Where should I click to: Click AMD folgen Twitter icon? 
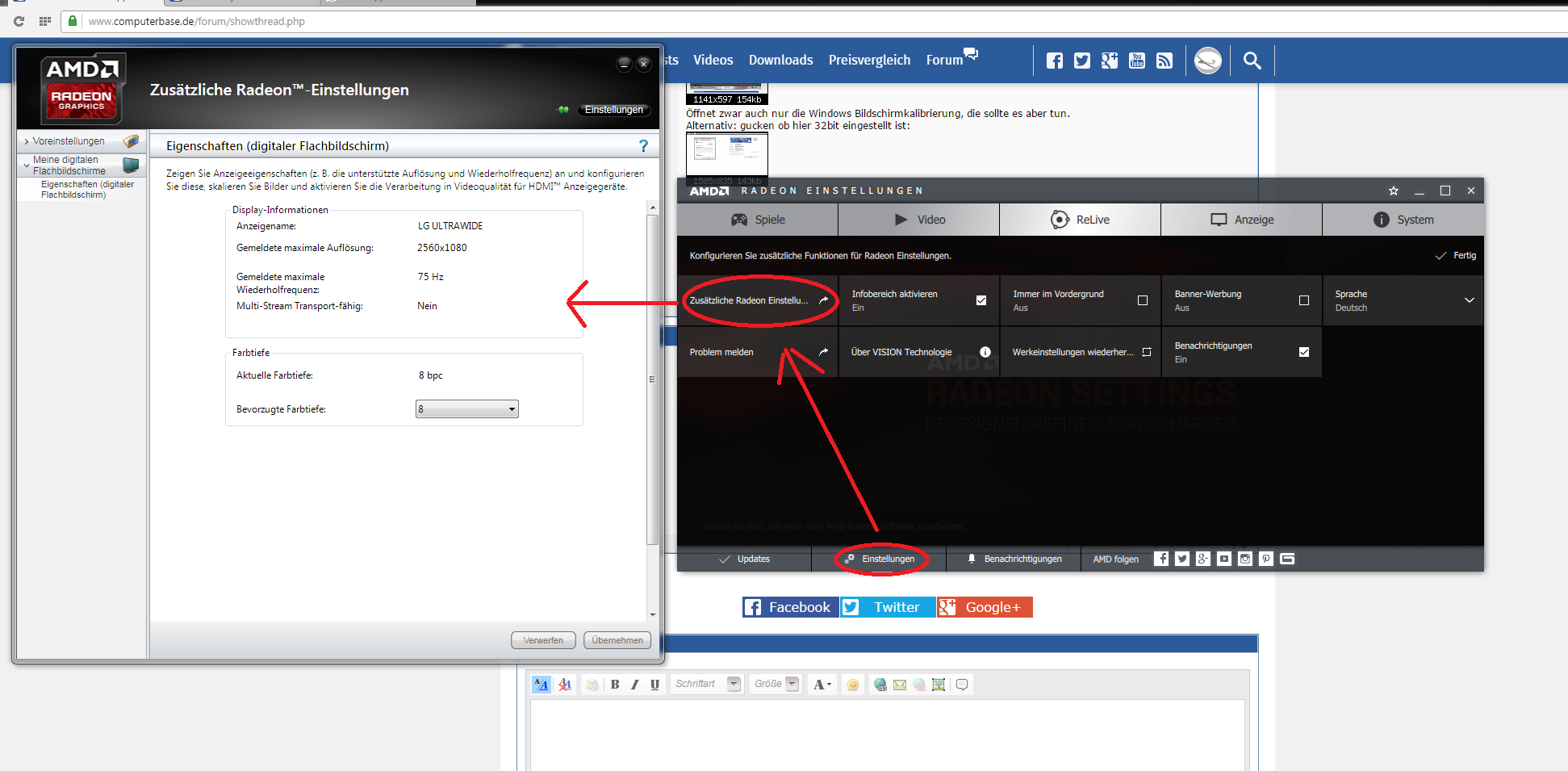pos(1182,559)
